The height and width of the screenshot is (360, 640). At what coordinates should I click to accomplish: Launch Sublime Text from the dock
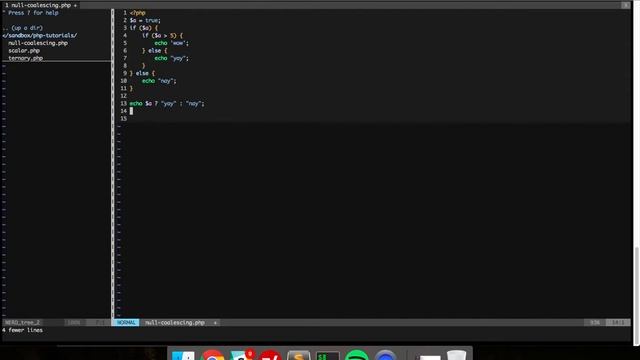click(299, 355)
